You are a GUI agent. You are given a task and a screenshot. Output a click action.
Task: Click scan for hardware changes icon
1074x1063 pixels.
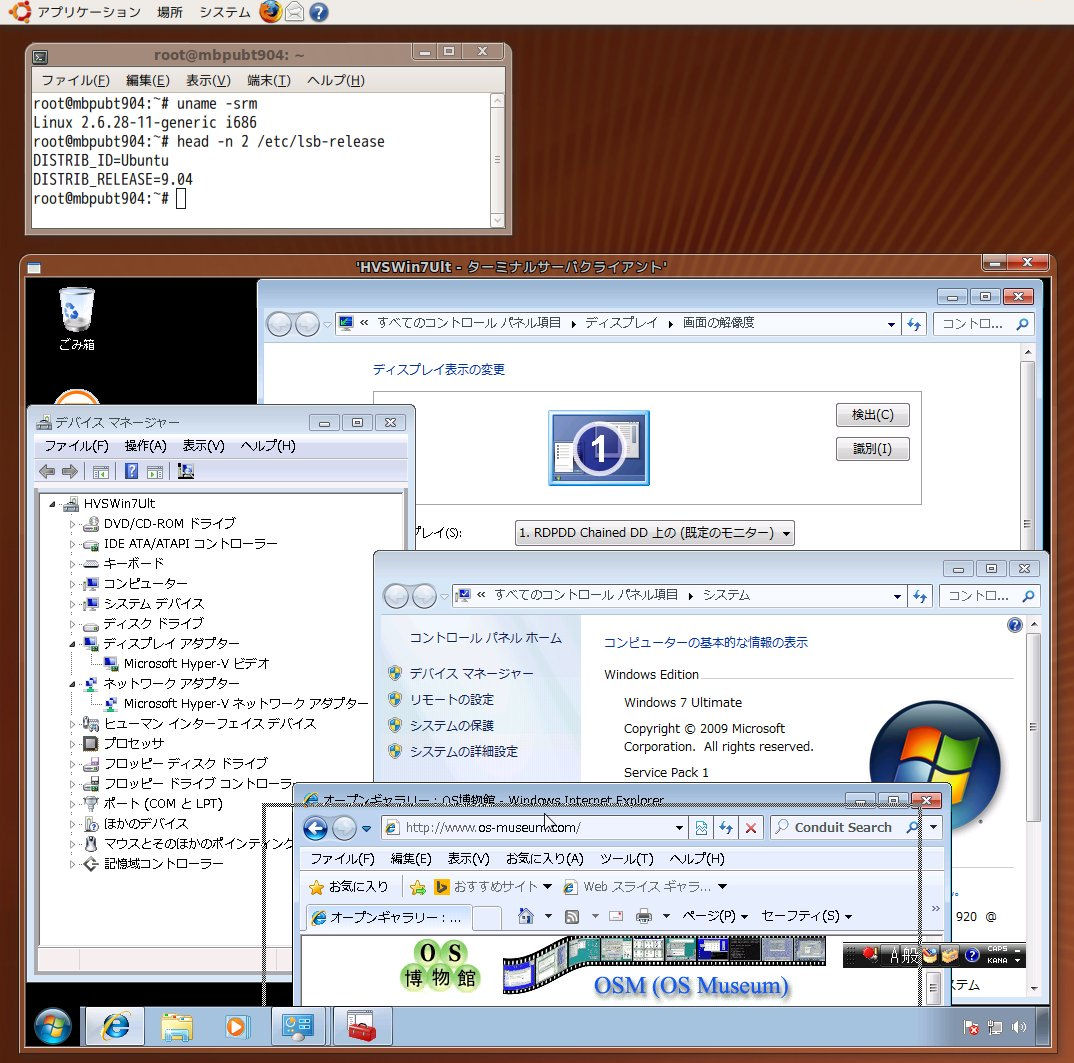pyautogui.click(x=186, y=471)
